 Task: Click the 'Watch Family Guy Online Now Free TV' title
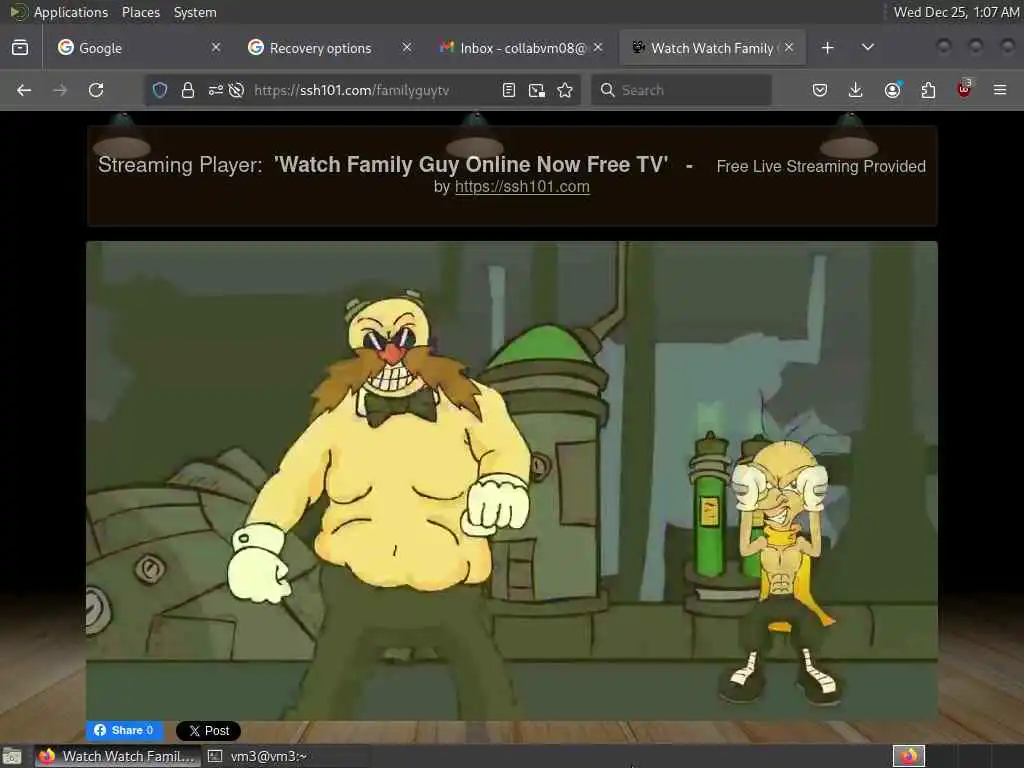pyautogui.click(x=471, y=165)
